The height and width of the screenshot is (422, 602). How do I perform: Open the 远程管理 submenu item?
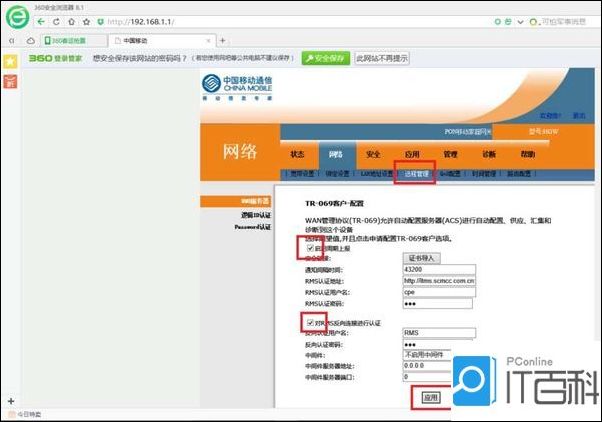click(x=416, y=174)
